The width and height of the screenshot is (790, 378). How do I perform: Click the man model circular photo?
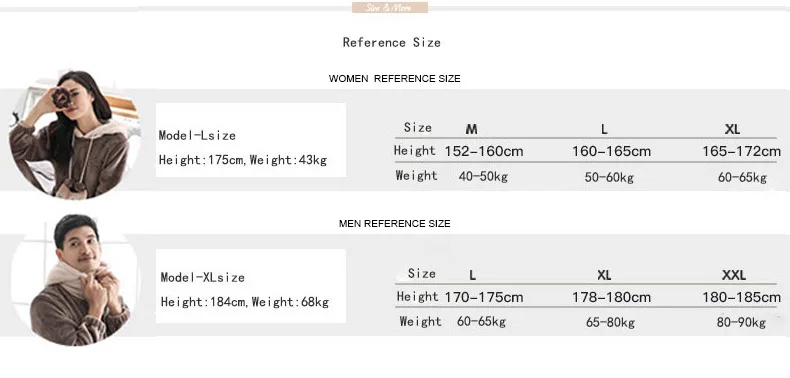[x=74, y=280]
